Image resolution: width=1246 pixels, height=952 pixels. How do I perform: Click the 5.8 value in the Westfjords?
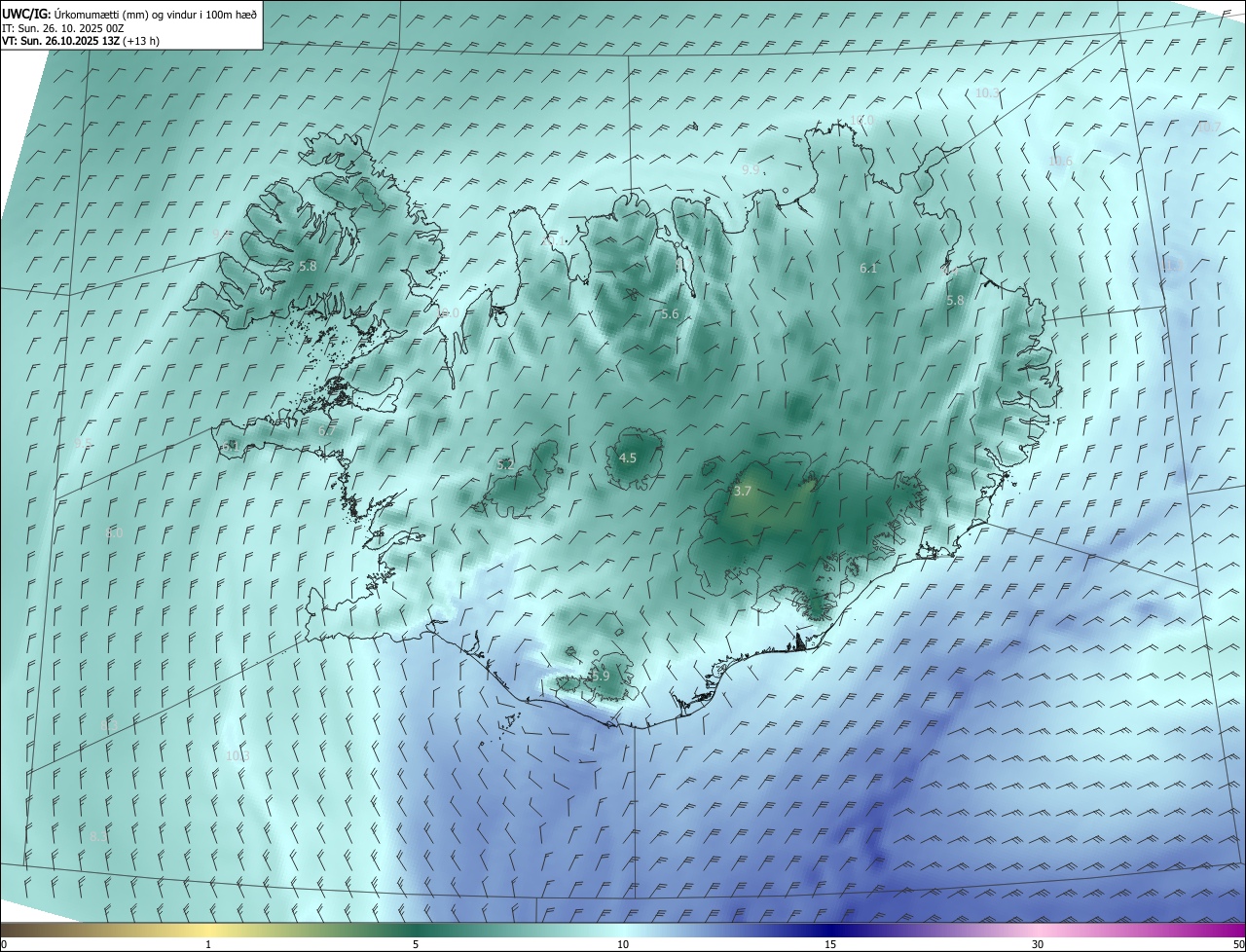(x=308, y=266)
